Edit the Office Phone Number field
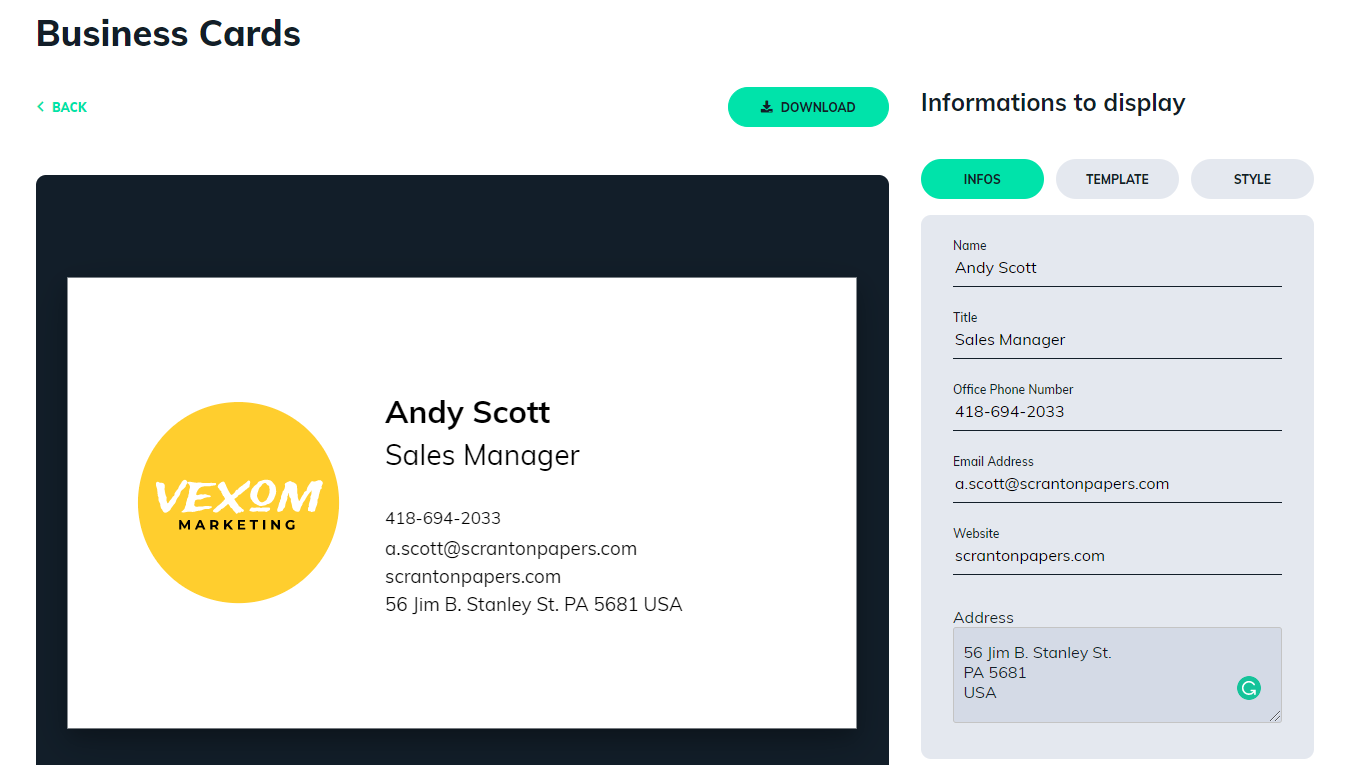Screen dimensions: 1363x765 (x=1116, y=412)
